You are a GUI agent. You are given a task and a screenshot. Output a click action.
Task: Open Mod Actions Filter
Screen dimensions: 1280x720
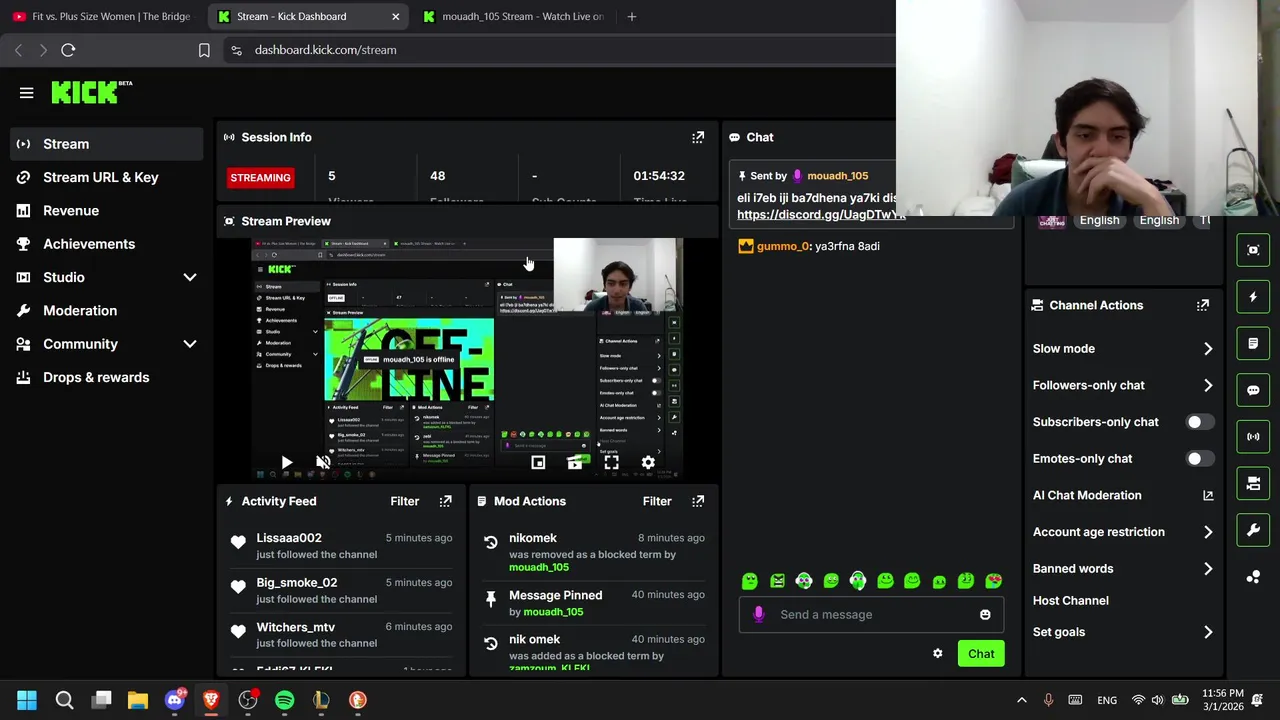[657, 501]
